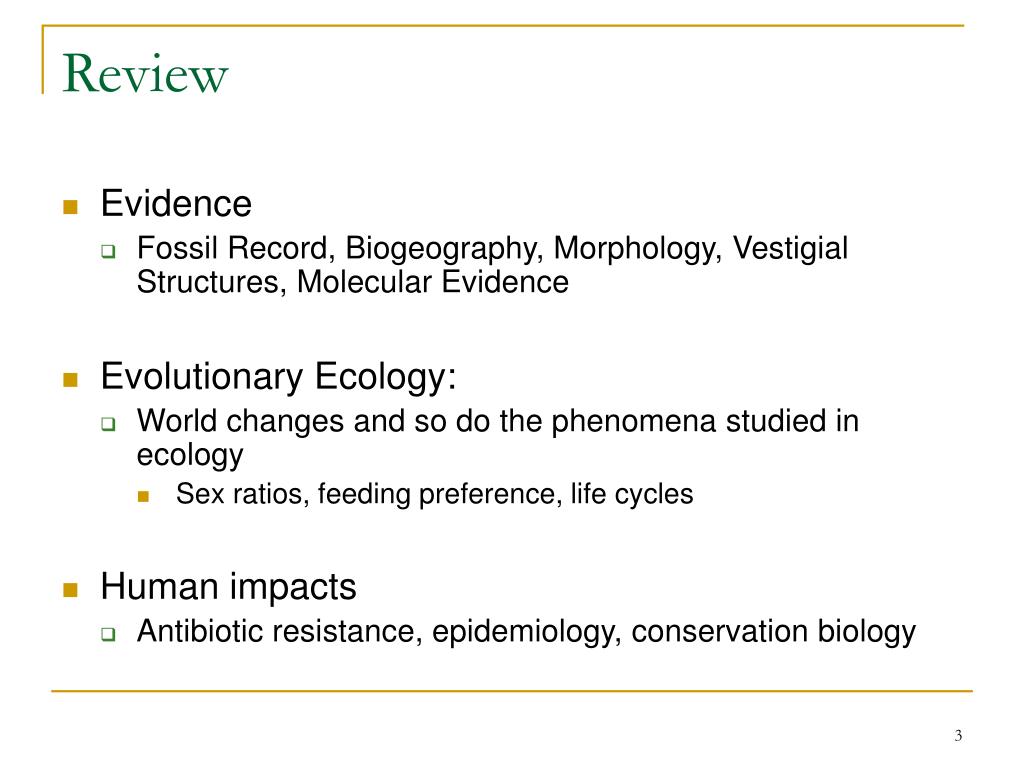
Task: Click the hollow bullet before World changes
Action: pos(108,424)
